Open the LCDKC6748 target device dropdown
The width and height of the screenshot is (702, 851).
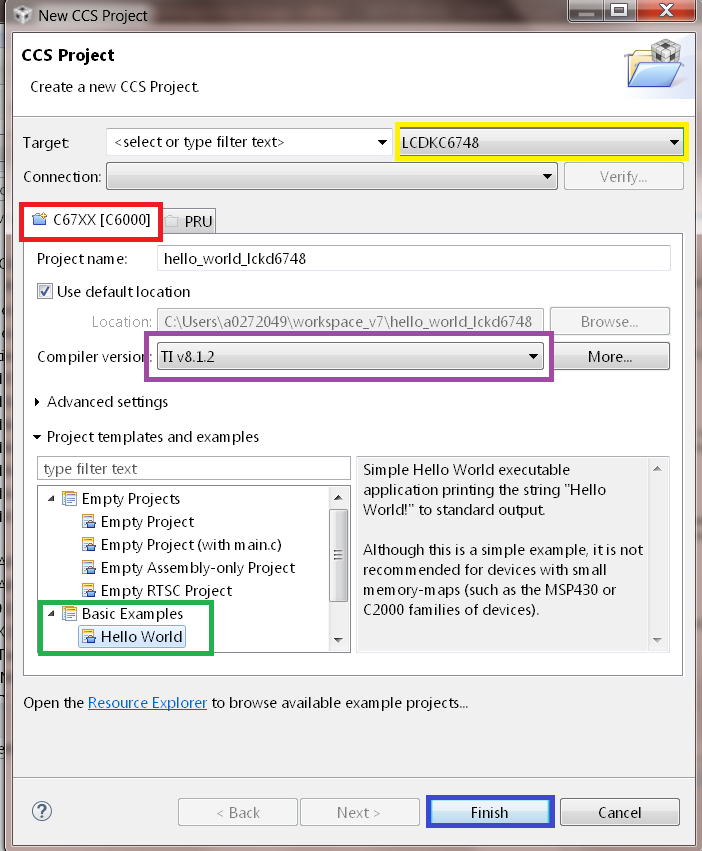541,142
